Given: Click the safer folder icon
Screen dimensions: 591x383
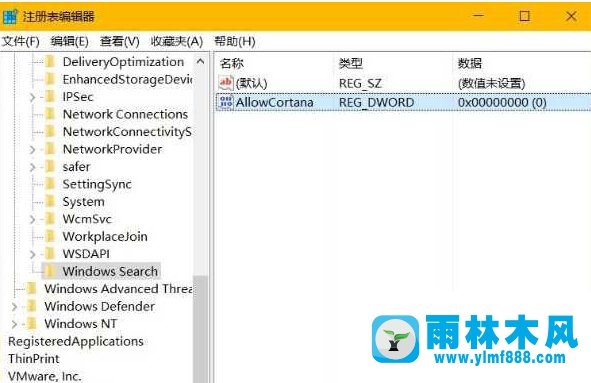Looking at the screenshot, I should point(50,166).
